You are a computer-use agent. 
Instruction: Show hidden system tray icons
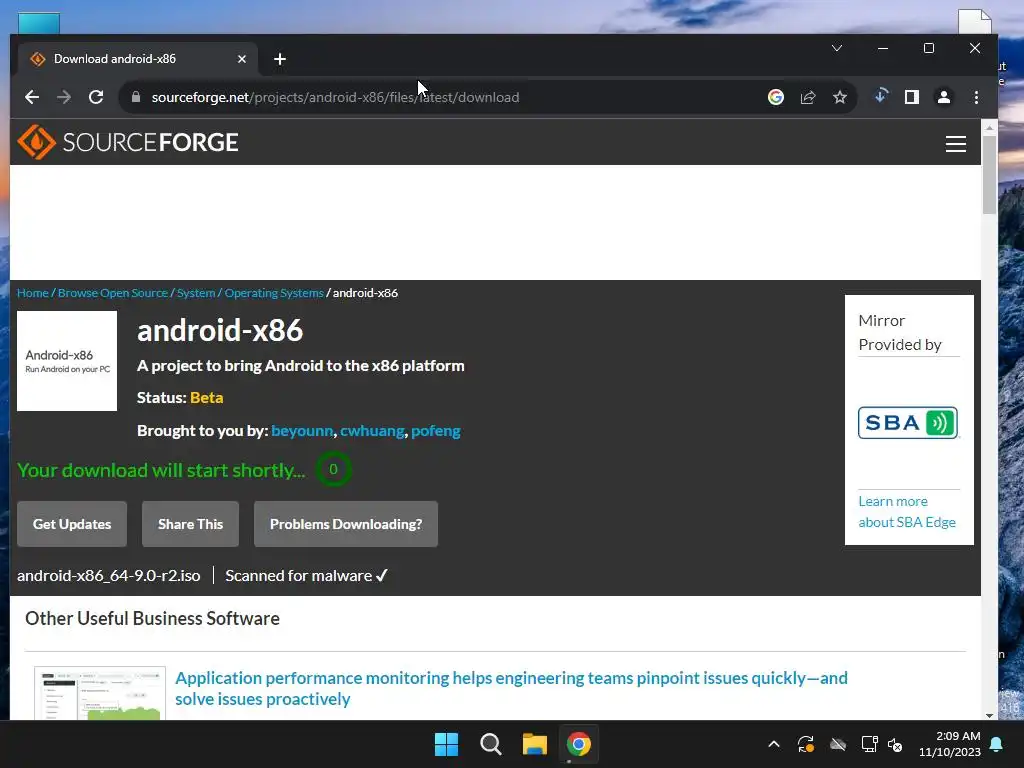[x=774, y=744]
